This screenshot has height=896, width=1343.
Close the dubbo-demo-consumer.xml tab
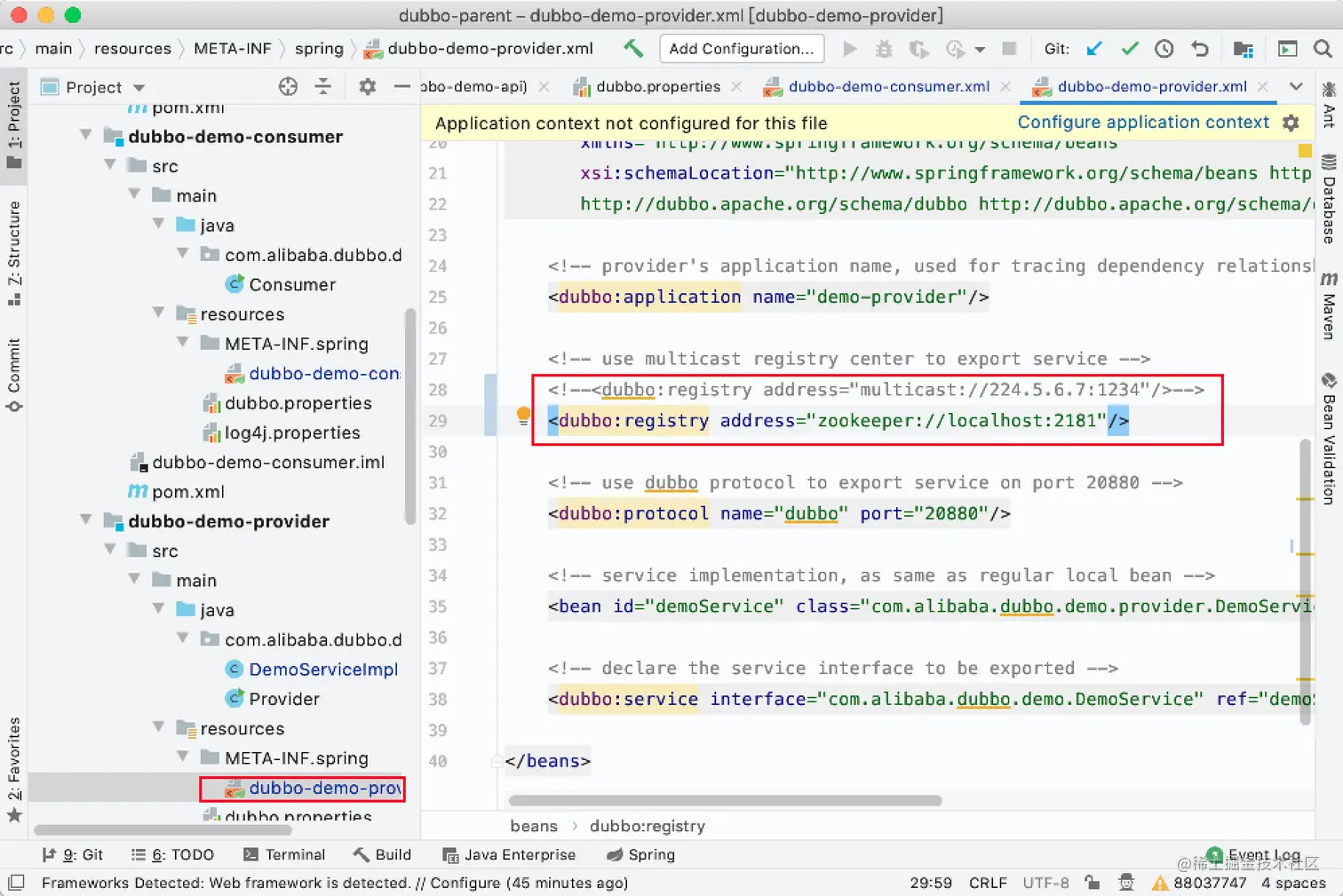[x=1005, y=86]
